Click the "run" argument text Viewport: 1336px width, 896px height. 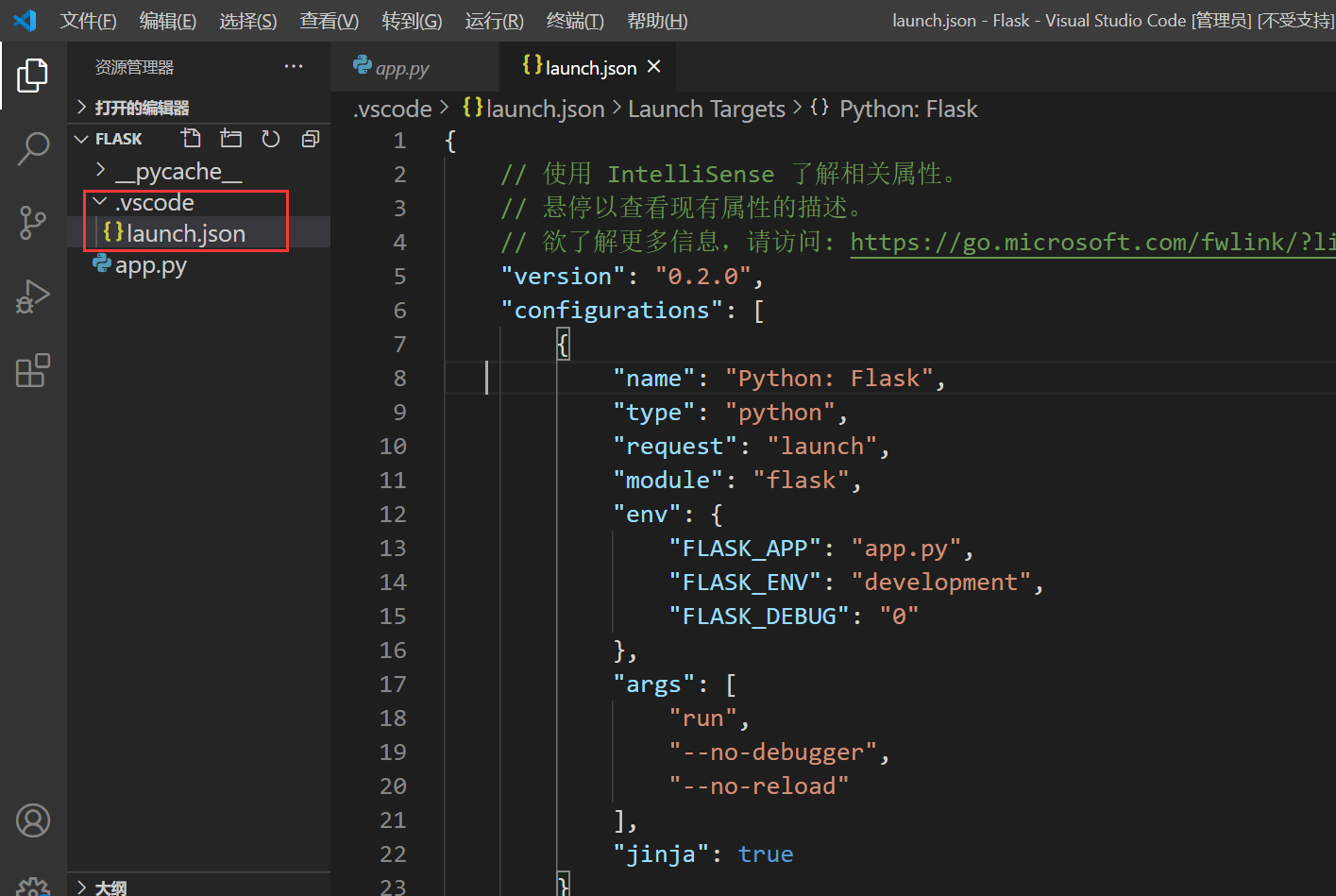(x=703, y=718)
